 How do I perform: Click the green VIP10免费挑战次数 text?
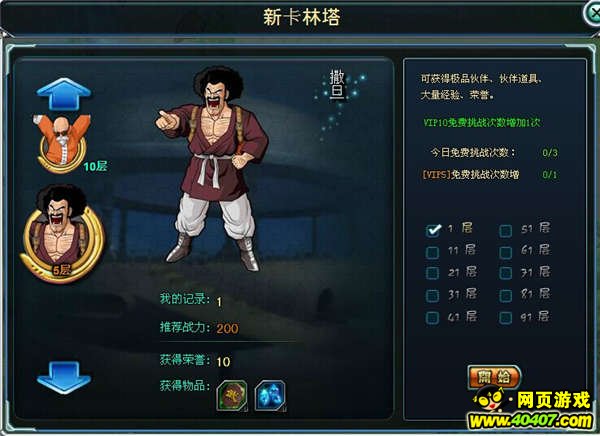click(481, 122)
